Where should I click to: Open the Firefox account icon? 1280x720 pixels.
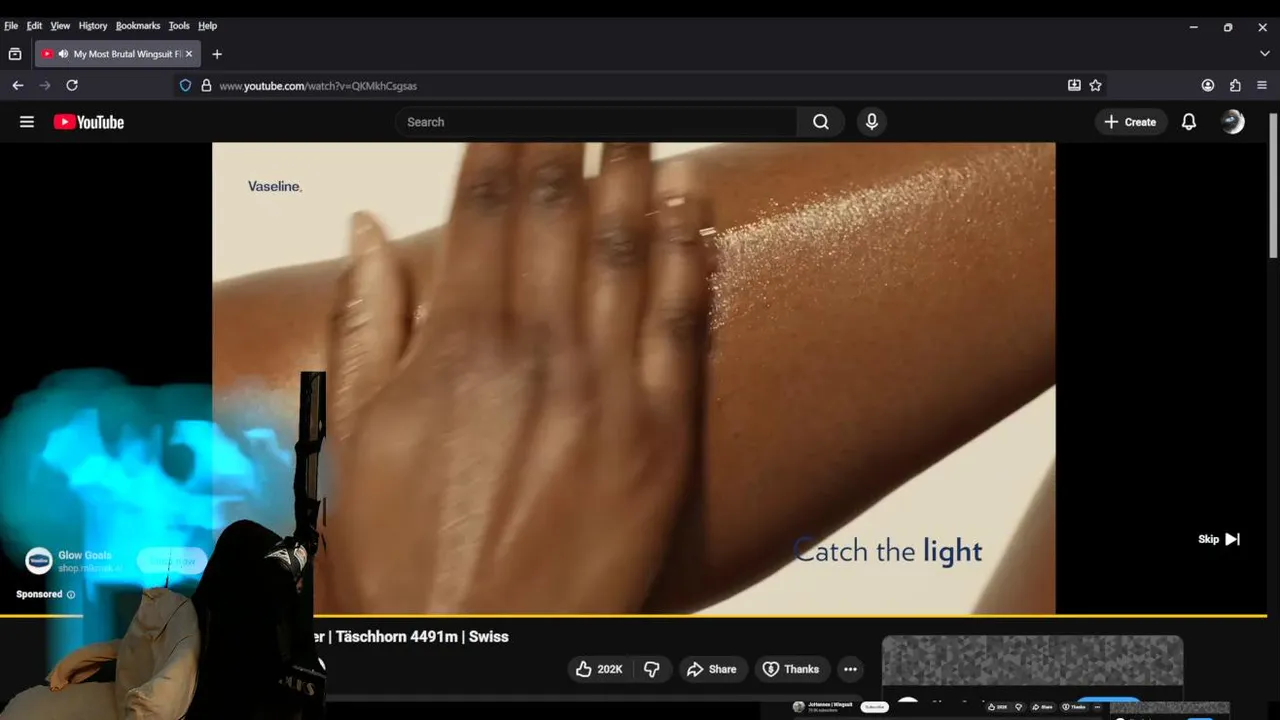tap(1208, 85)
